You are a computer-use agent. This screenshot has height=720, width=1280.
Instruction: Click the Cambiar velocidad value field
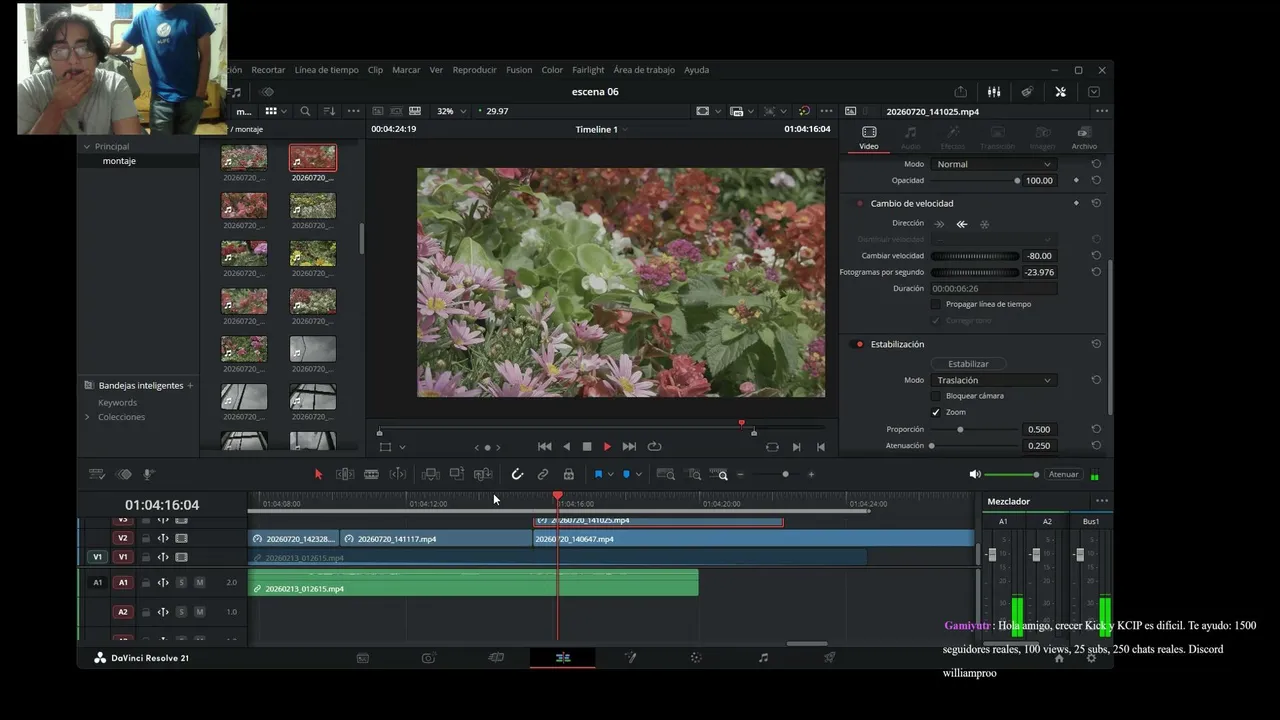1040,256
